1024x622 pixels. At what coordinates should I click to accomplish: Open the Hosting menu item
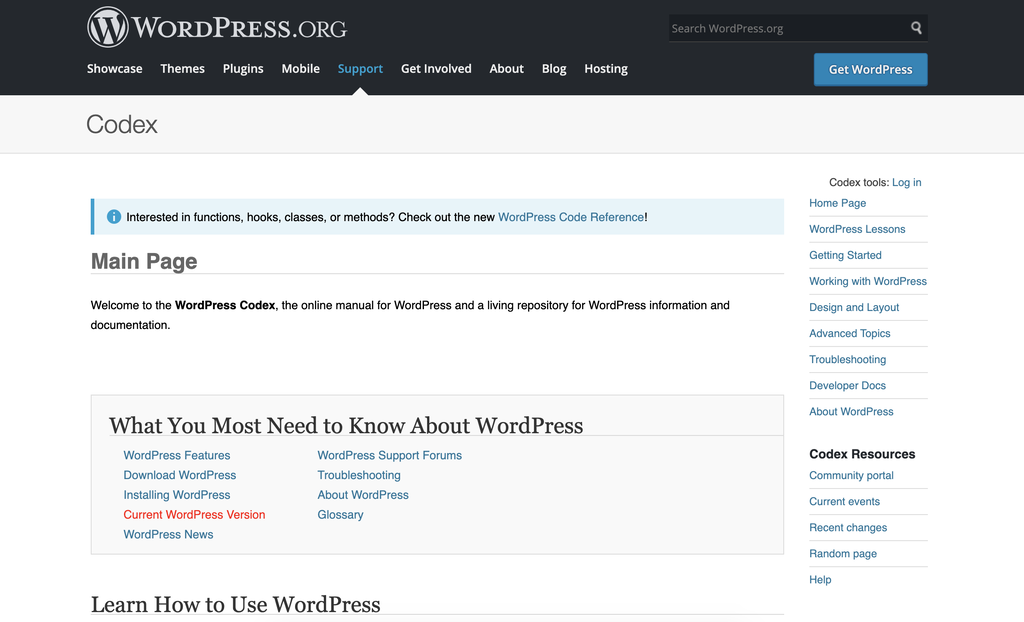point(605,69)
